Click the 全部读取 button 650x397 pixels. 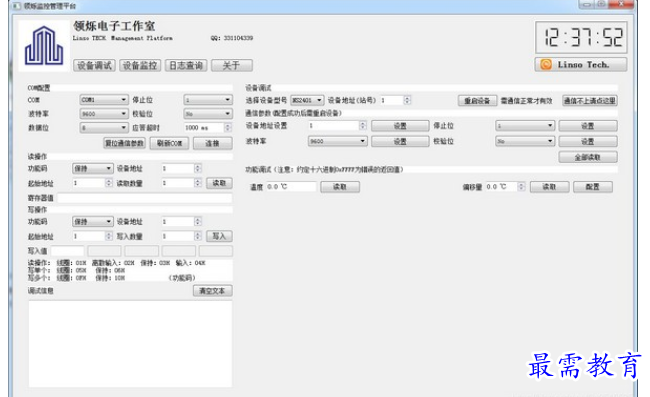588,157
